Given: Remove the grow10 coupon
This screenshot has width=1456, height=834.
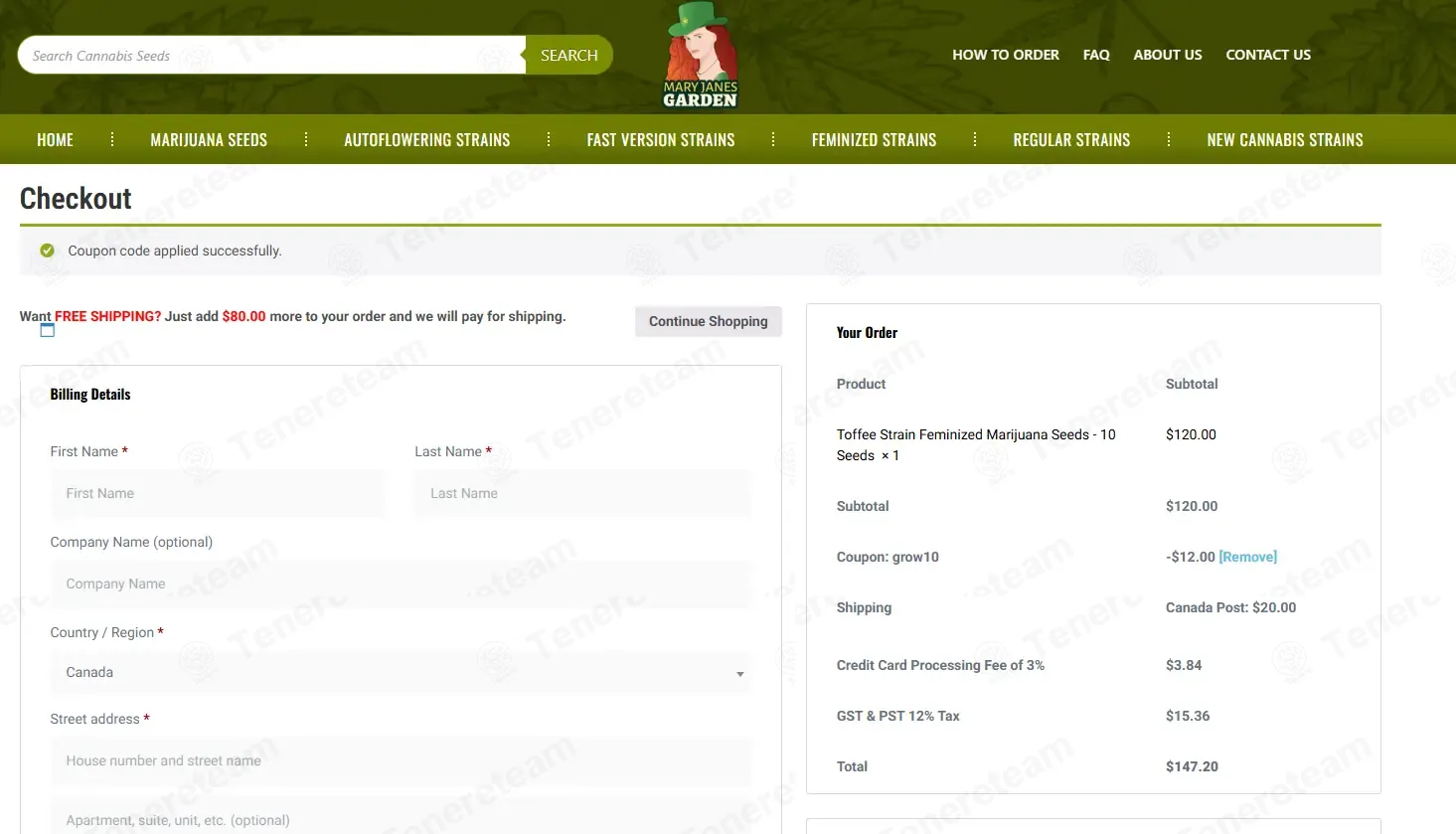Looking at the screenshot, I should point(1248,557).
